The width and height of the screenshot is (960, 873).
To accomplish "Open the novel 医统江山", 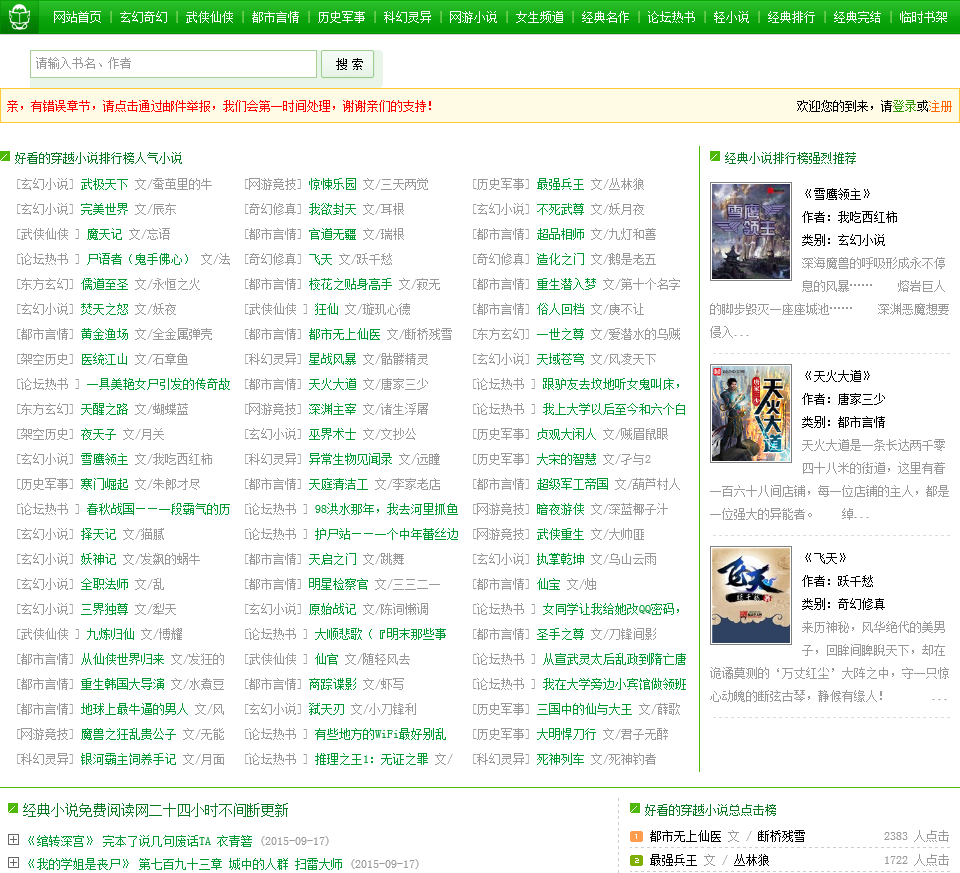I will click(104, 359).
